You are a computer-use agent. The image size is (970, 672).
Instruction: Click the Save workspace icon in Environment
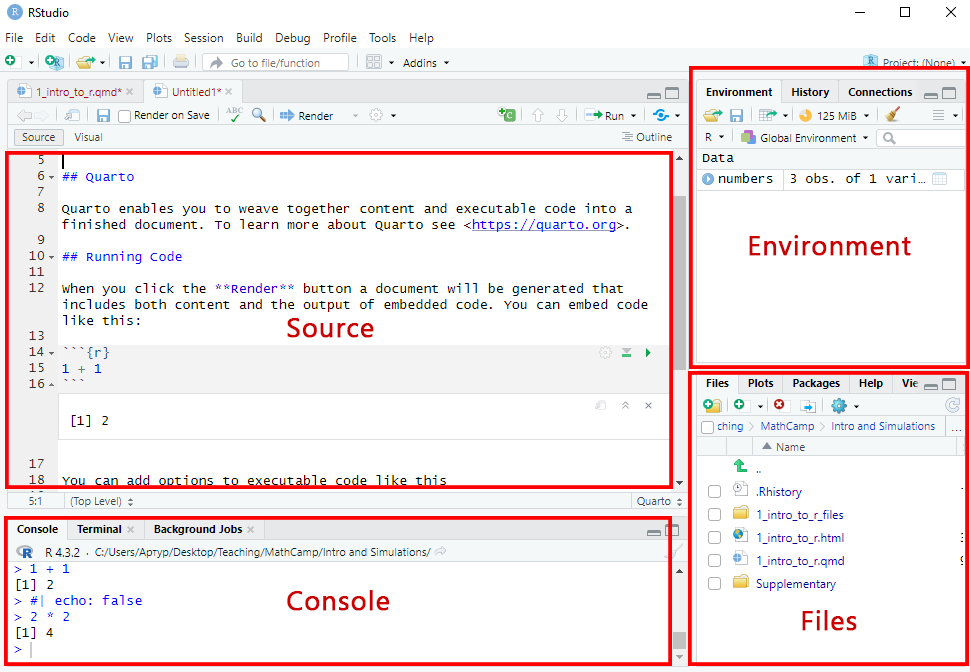[x=736, y=115]
